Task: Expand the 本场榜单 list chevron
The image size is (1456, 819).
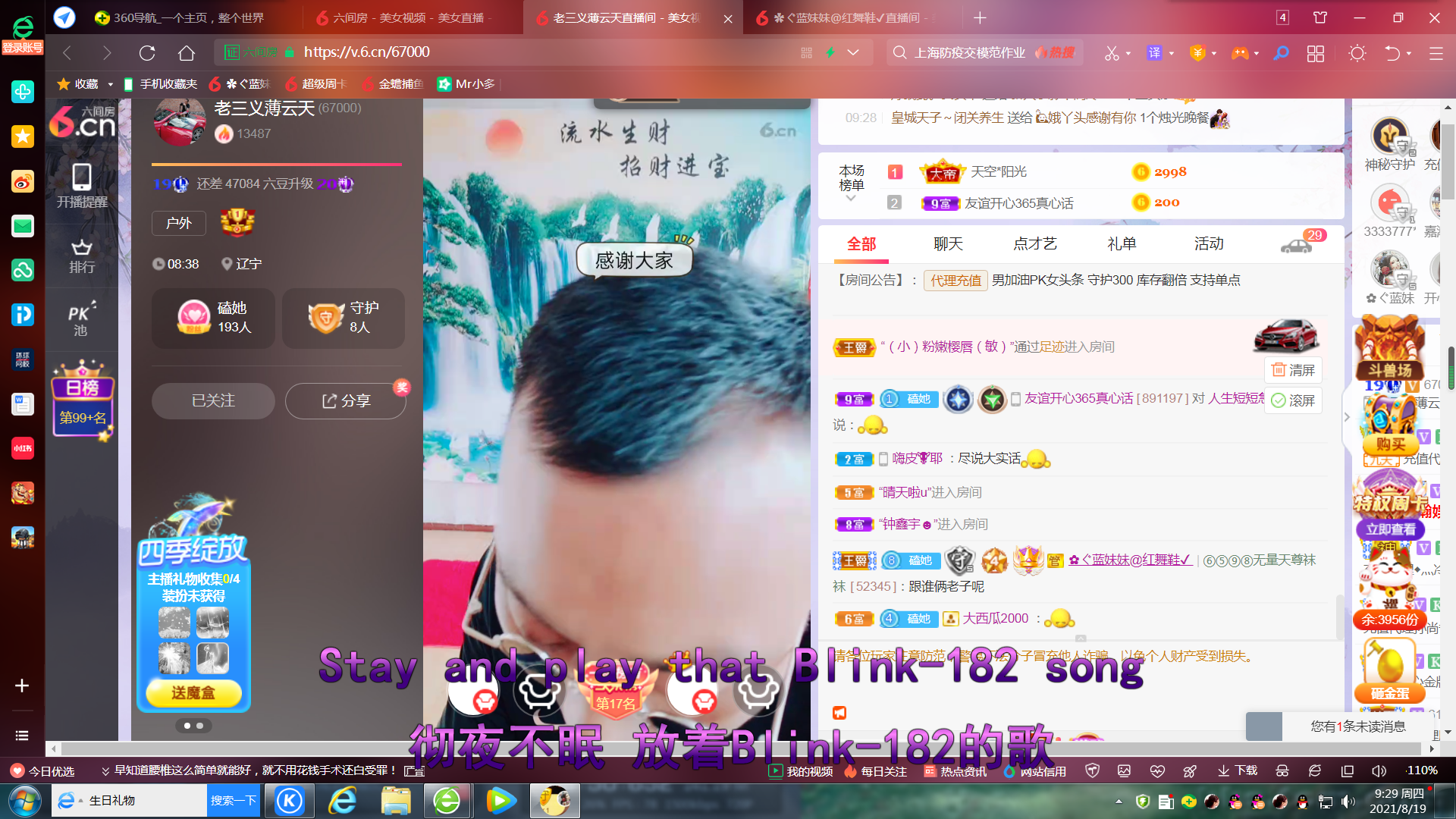Action: [x=851, y=199]
